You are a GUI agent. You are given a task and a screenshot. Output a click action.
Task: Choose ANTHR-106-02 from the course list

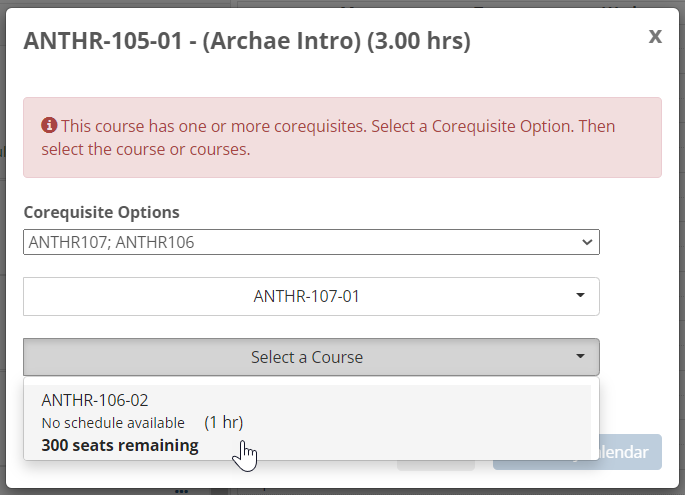pos(95,400)
